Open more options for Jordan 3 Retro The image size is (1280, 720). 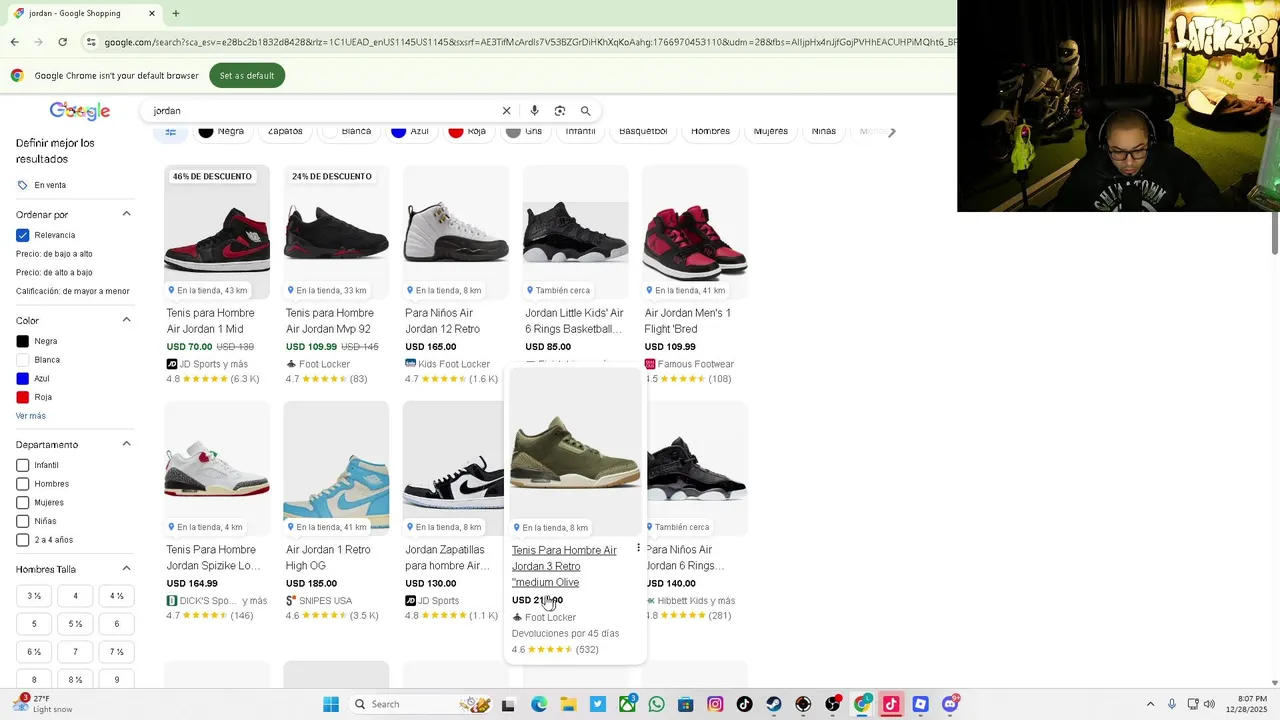[x=638, y=548]
